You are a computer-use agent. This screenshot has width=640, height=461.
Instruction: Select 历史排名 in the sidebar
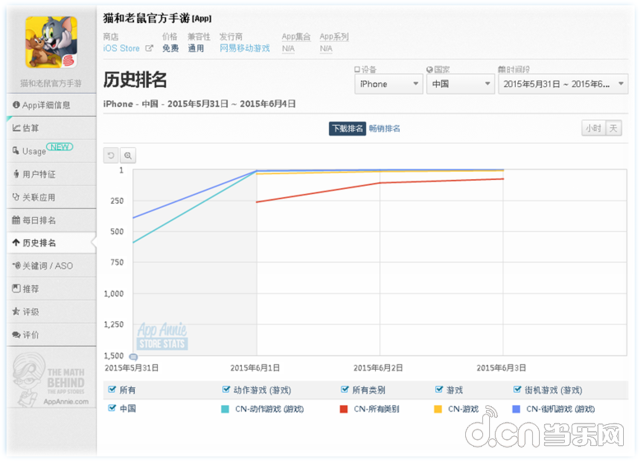pos(52,243)
